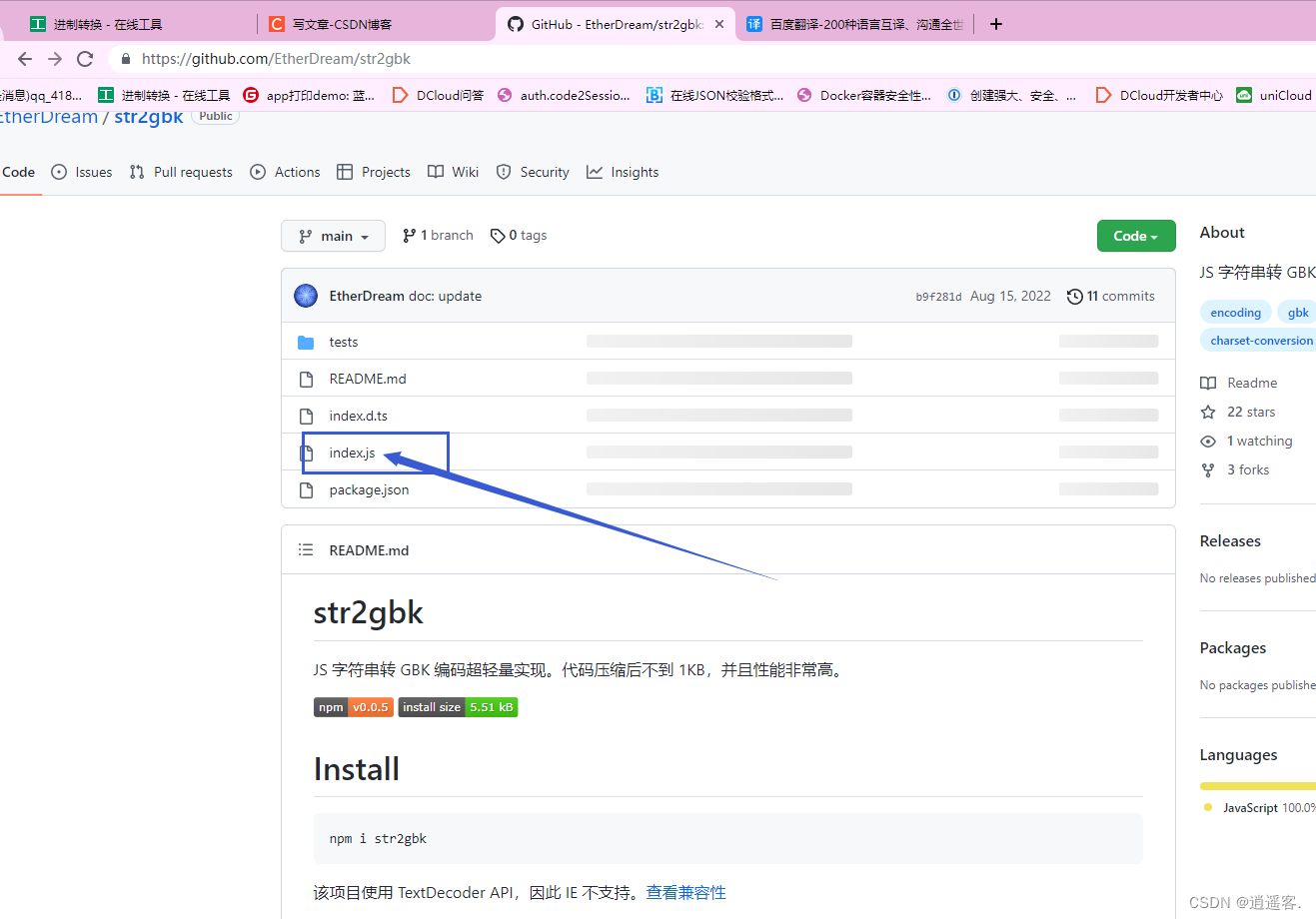View the 1 branch link

pyautogui.click(x=438, y=236)
